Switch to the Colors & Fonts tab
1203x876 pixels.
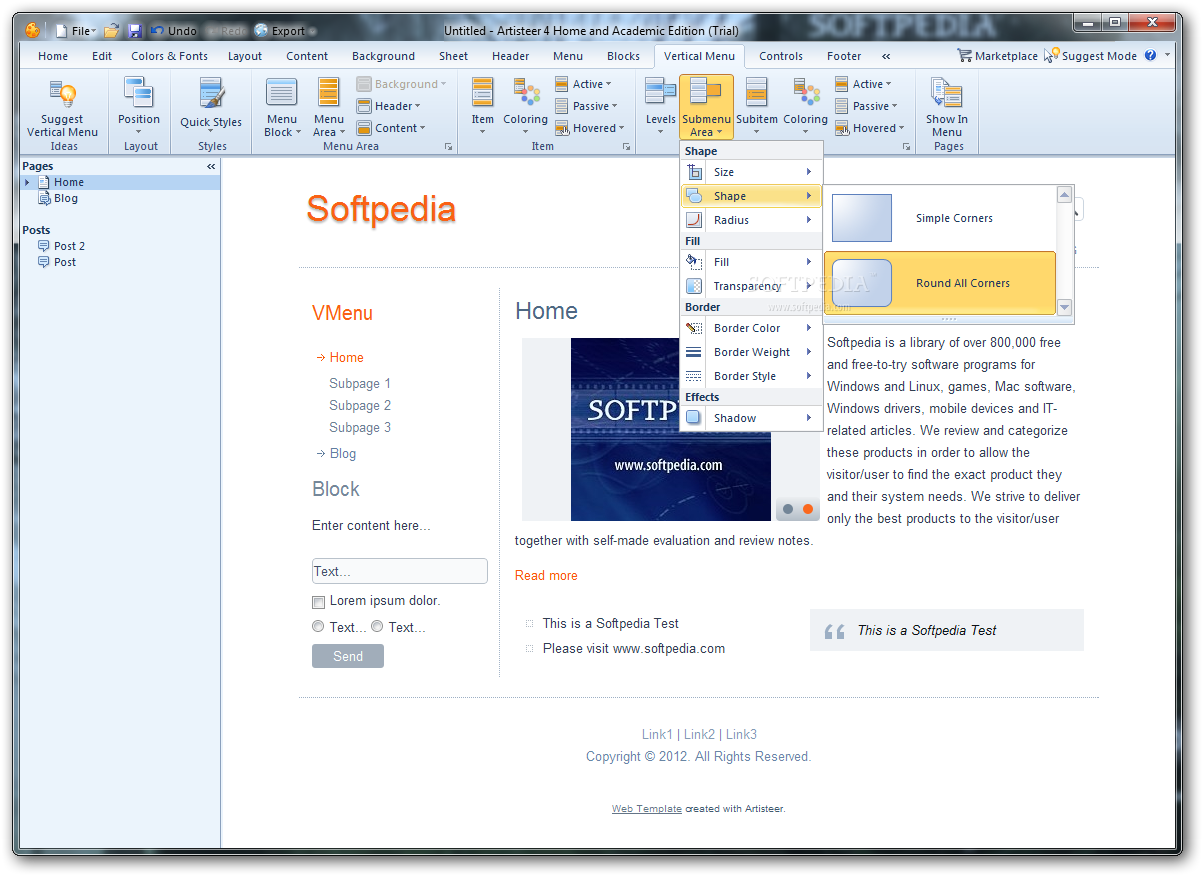point(169,56)
